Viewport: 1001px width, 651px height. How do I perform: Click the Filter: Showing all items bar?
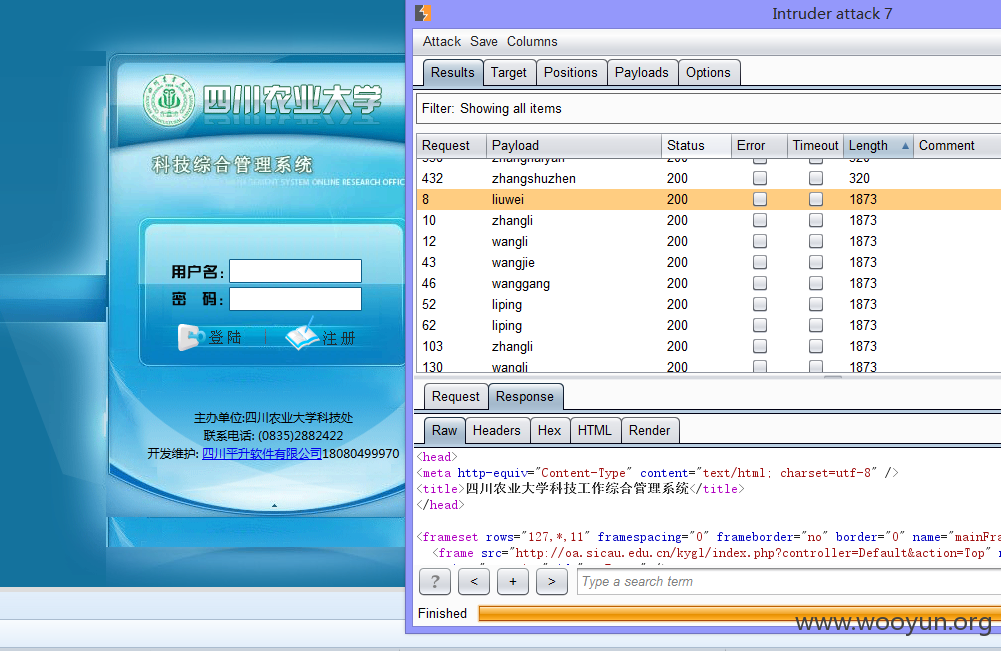point(707,108)
